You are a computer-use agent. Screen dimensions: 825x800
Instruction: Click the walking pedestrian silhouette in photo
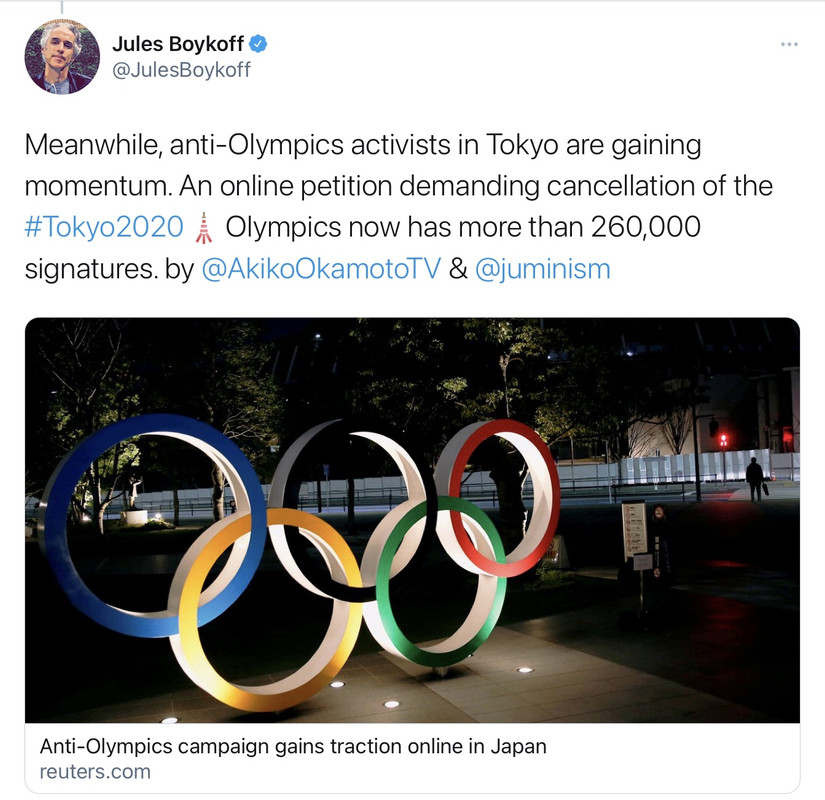tap(755, 479)
